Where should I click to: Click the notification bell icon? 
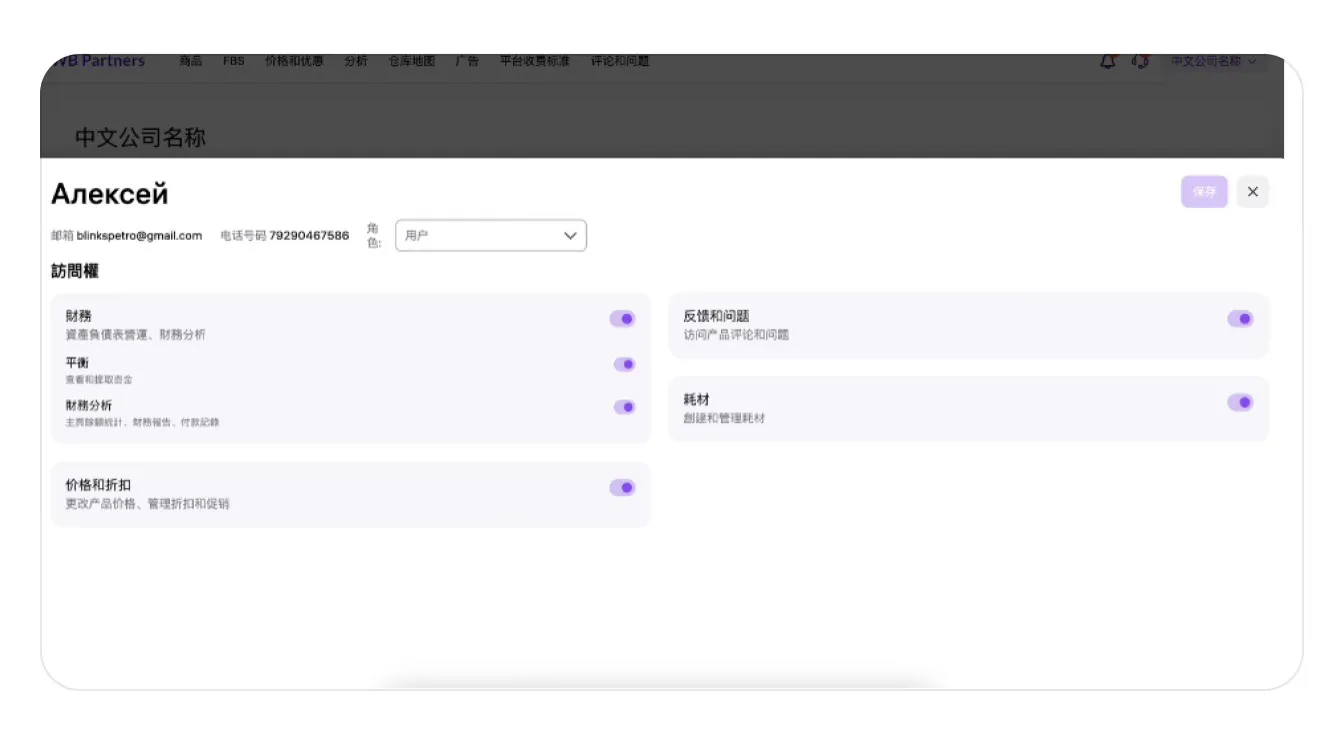(1107, 62)
